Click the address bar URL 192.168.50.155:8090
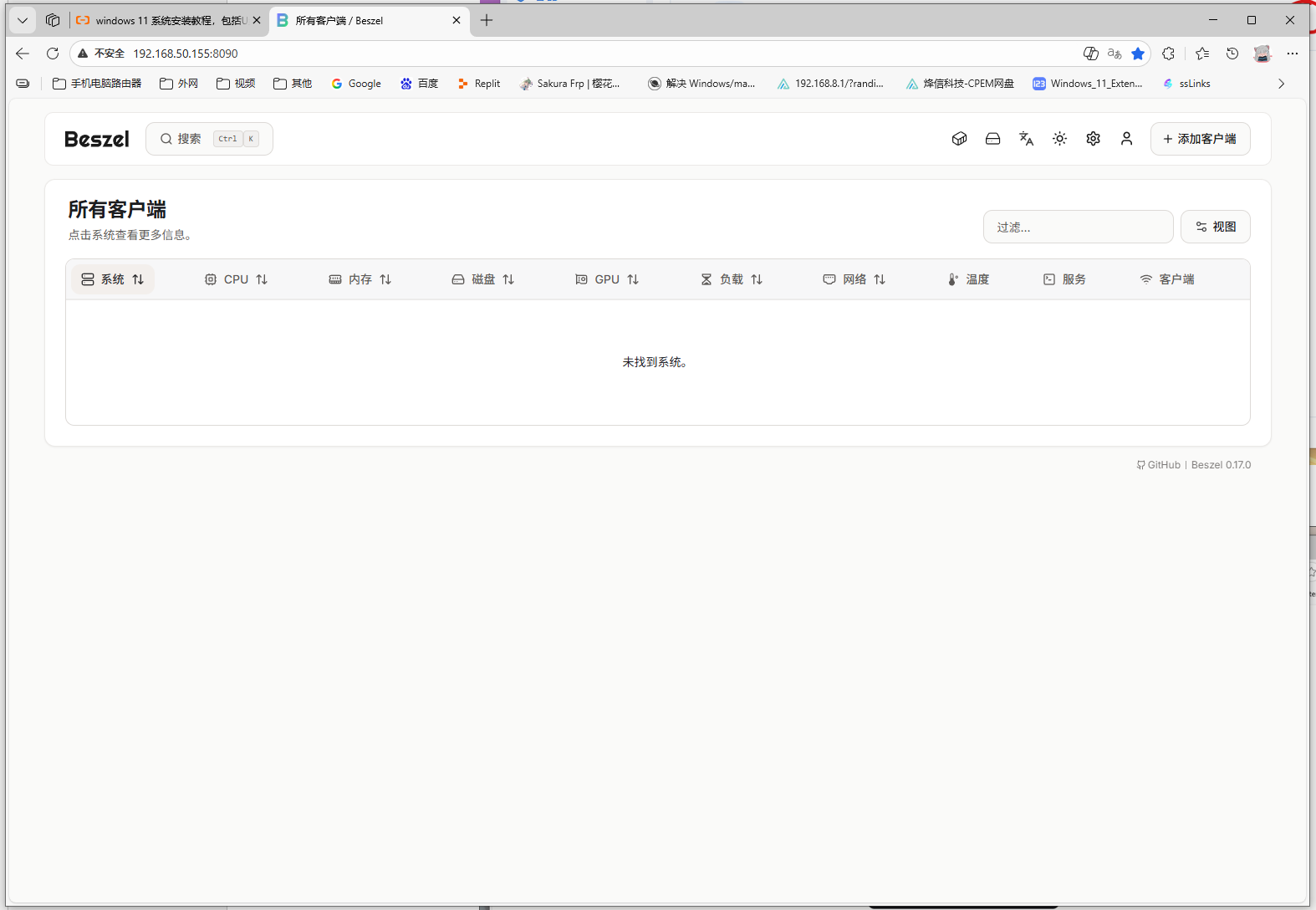The image size is (1316, 910). [186, 54]
